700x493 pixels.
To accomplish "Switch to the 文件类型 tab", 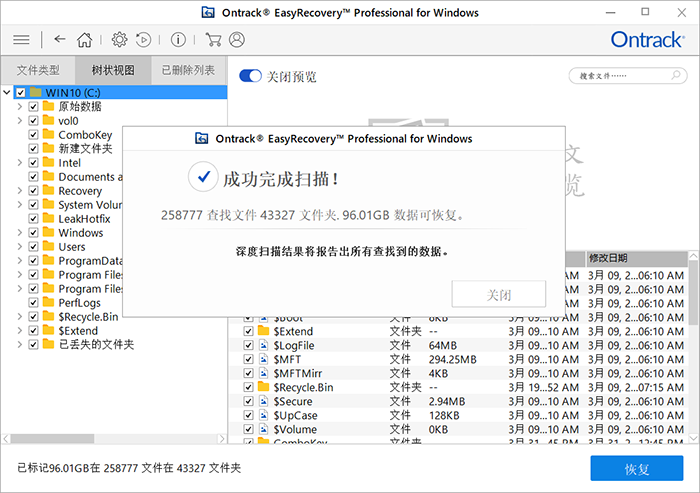I will [x=38, y=71].
